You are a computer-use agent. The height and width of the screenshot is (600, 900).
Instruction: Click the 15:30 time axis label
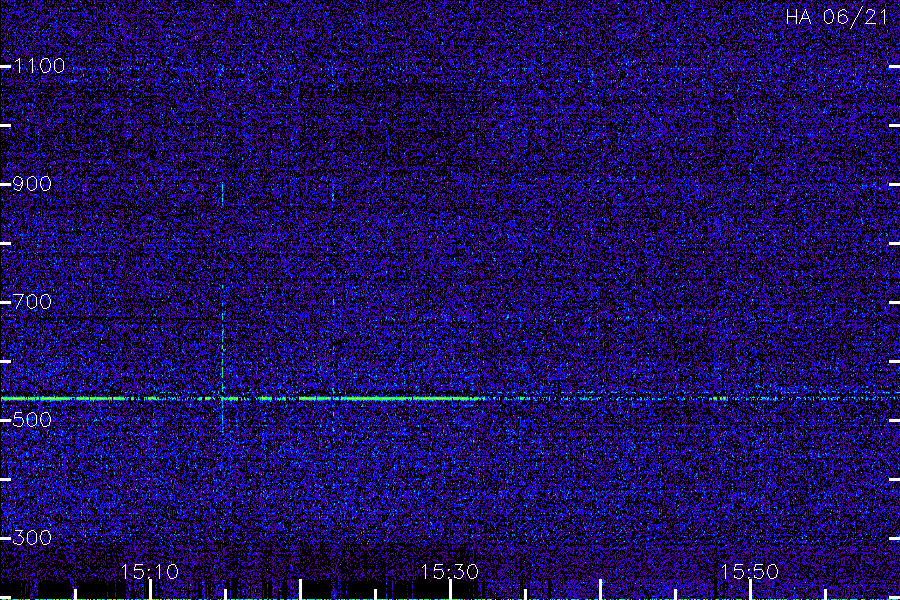click(x=449, y=572)
